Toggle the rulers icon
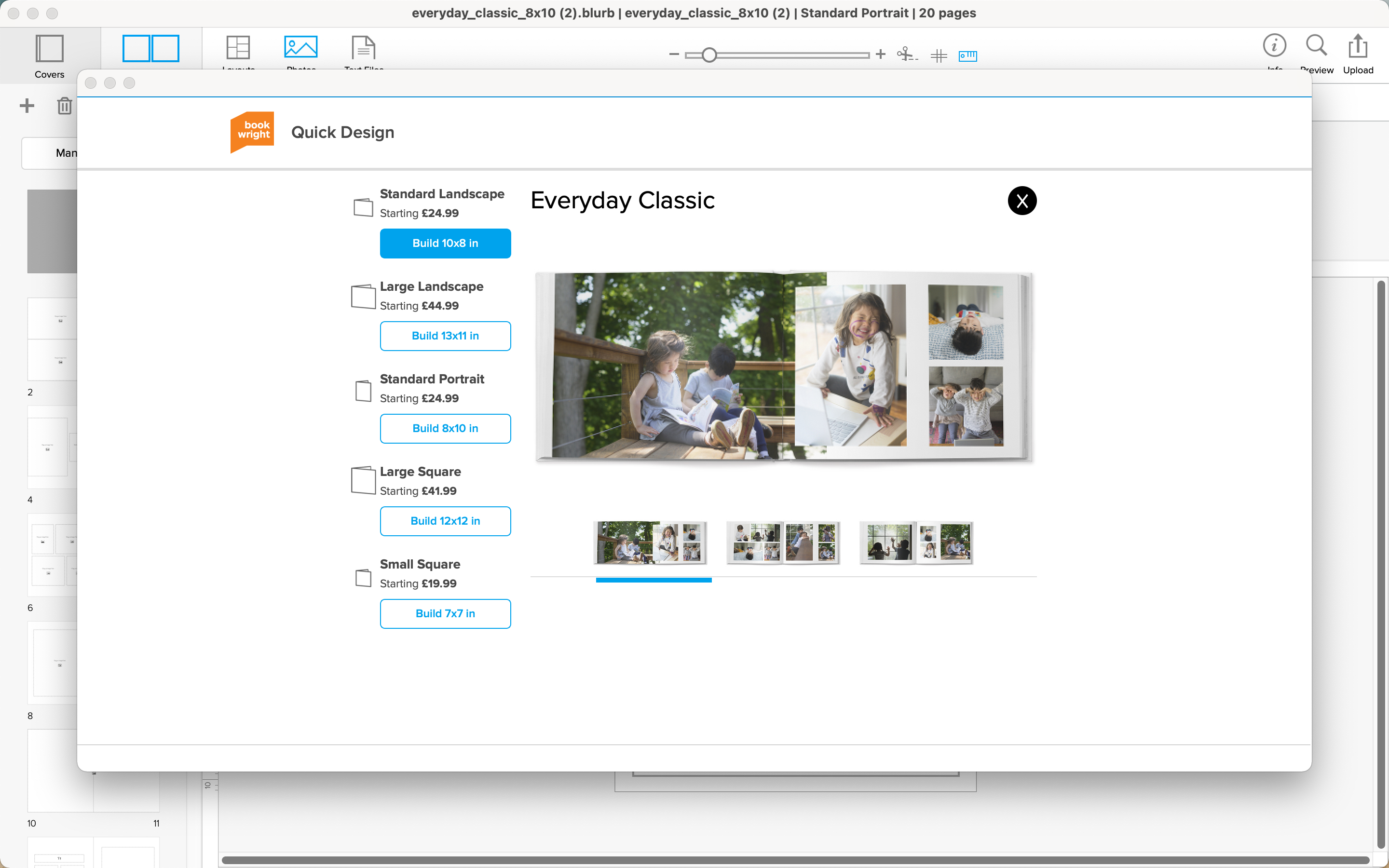This screenshot has width=1389, height=868. [x=967, y=55]
